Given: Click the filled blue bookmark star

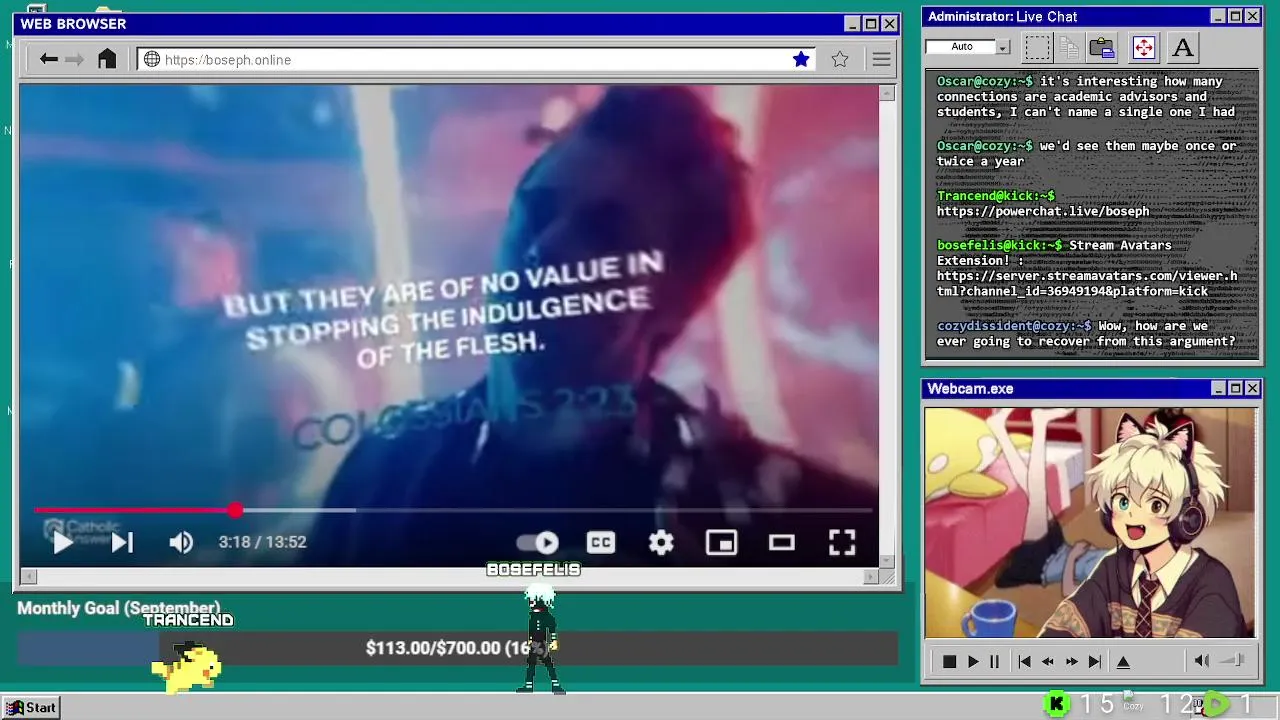Looking at the screenshot, I should coord(801,59).
